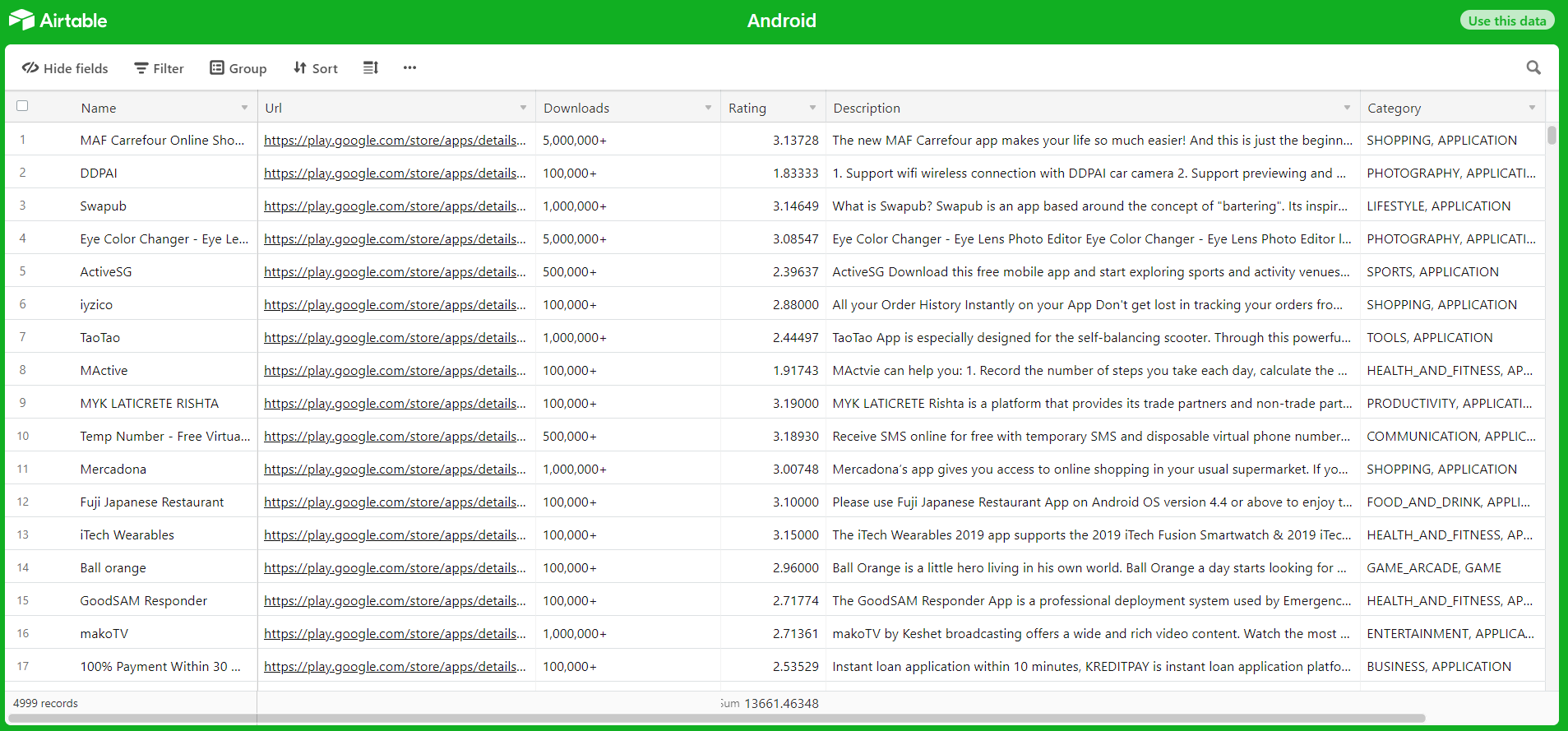The image size is (1568, 731).
Task: Click the '4999 records' count
Action: 45,703
